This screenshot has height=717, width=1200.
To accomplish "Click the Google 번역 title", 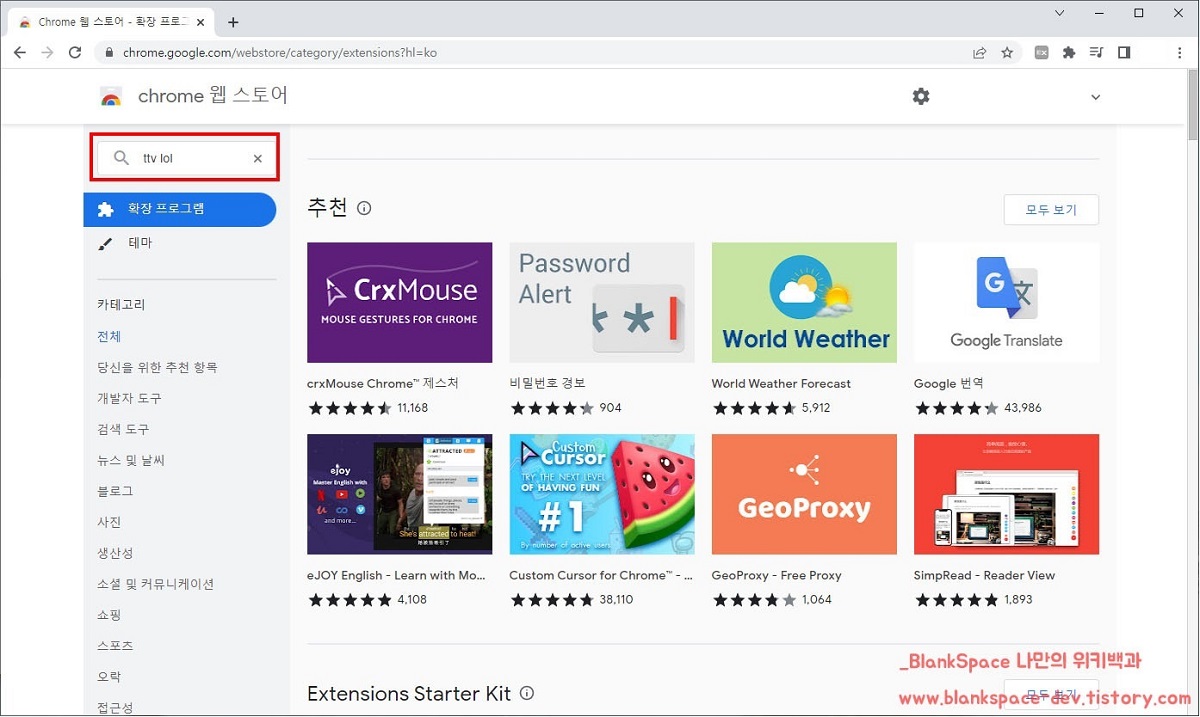I will coord(949,383).
